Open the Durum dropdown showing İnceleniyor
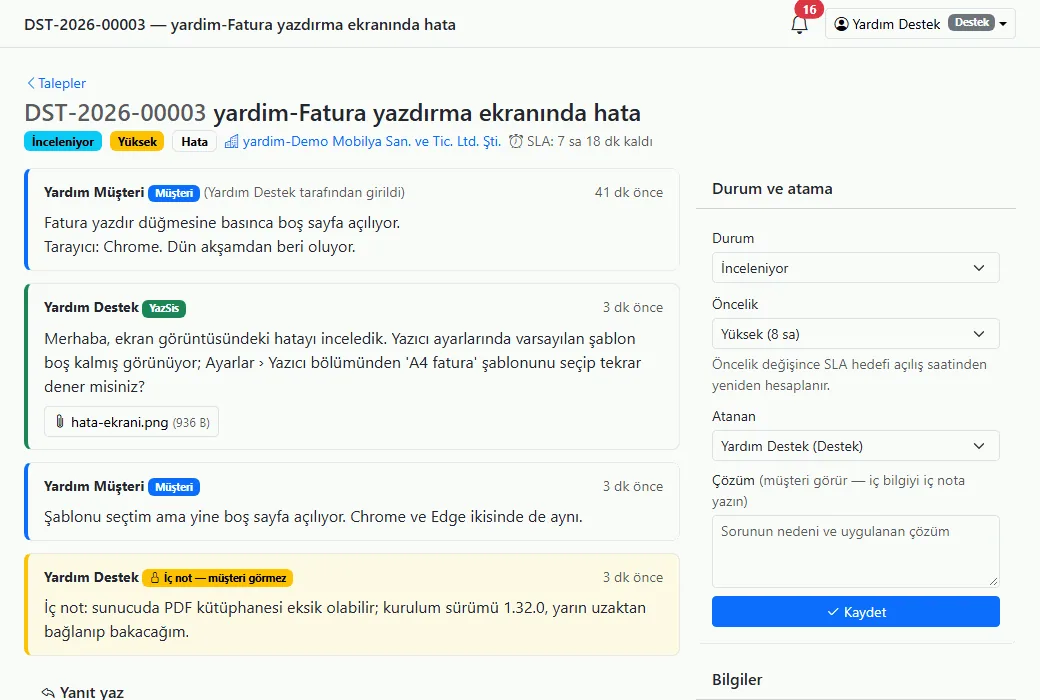 click(856, 268)
